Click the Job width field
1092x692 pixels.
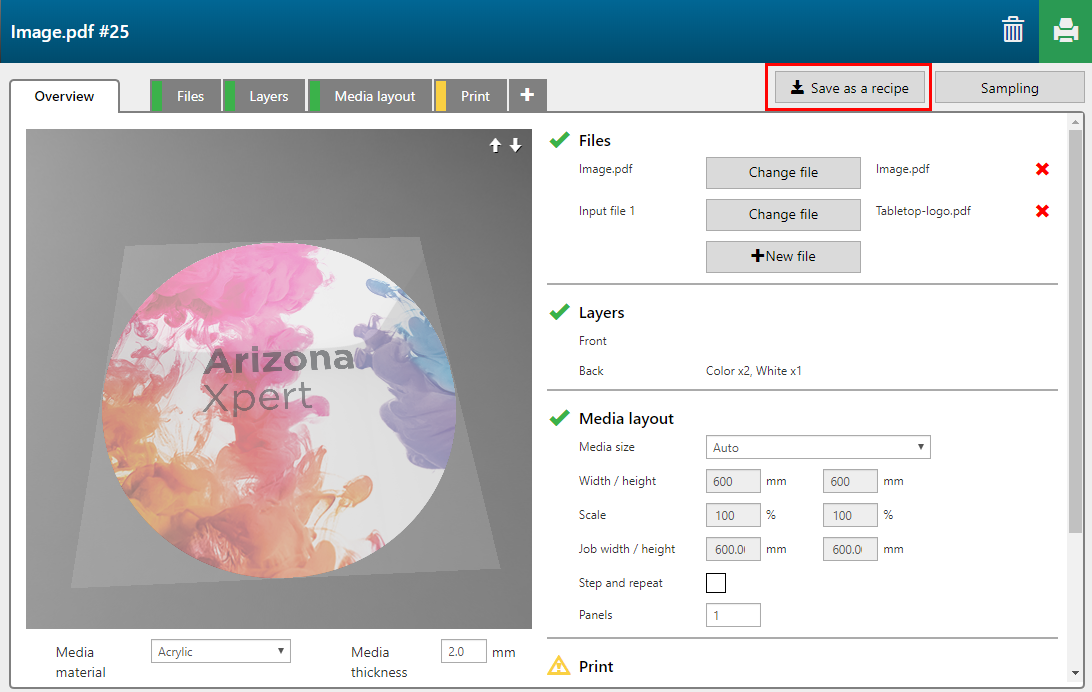tap(733, 549)
